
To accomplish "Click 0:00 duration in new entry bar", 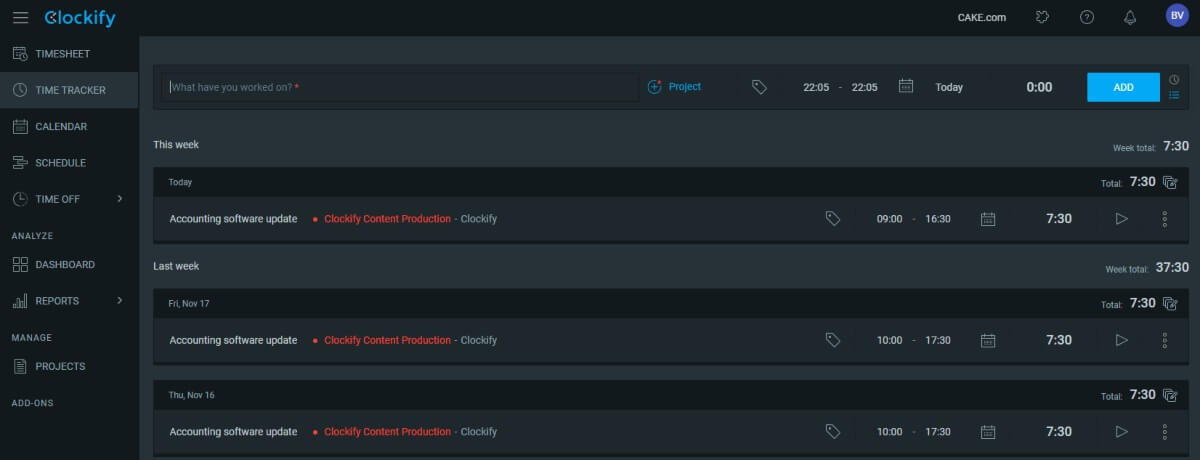I will tap(1039, 87).
